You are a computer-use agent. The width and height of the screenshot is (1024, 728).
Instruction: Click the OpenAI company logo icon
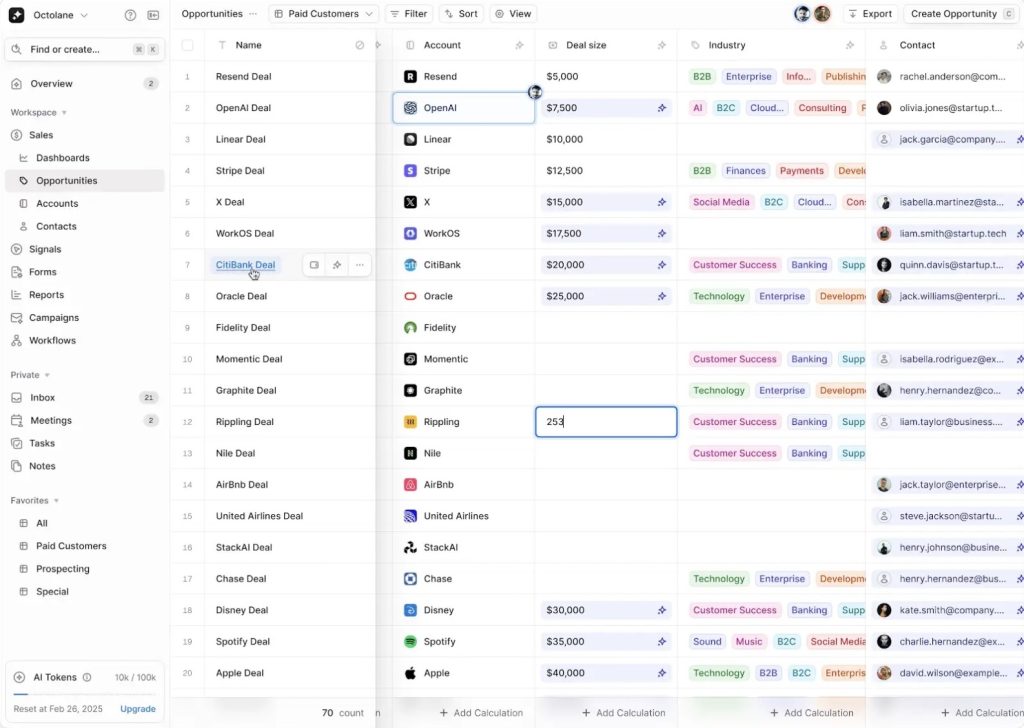pyautogui.click(x=410, y=108)
